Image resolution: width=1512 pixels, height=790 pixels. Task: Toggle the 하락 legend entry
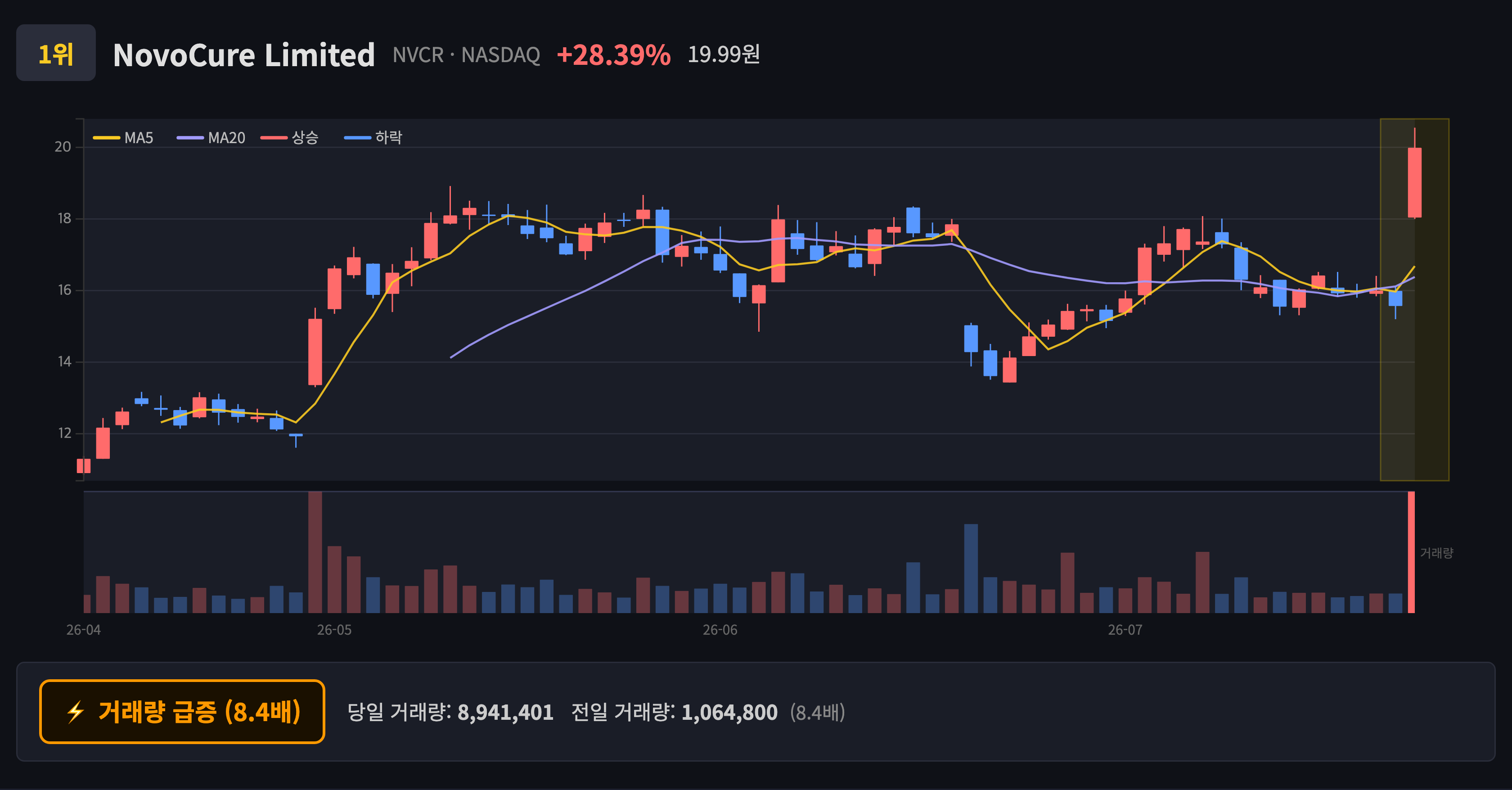pos(373,138)
